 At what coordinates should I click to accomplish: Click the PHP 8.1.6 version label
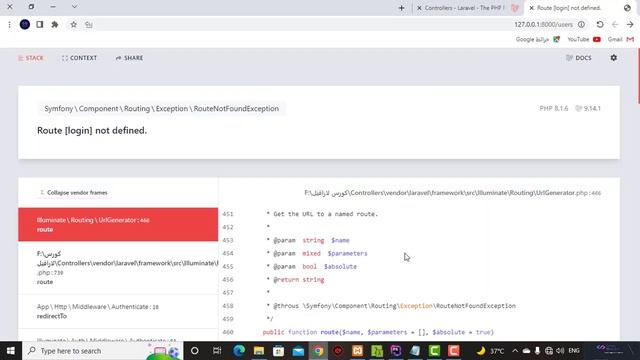click(x=553, y=109)
